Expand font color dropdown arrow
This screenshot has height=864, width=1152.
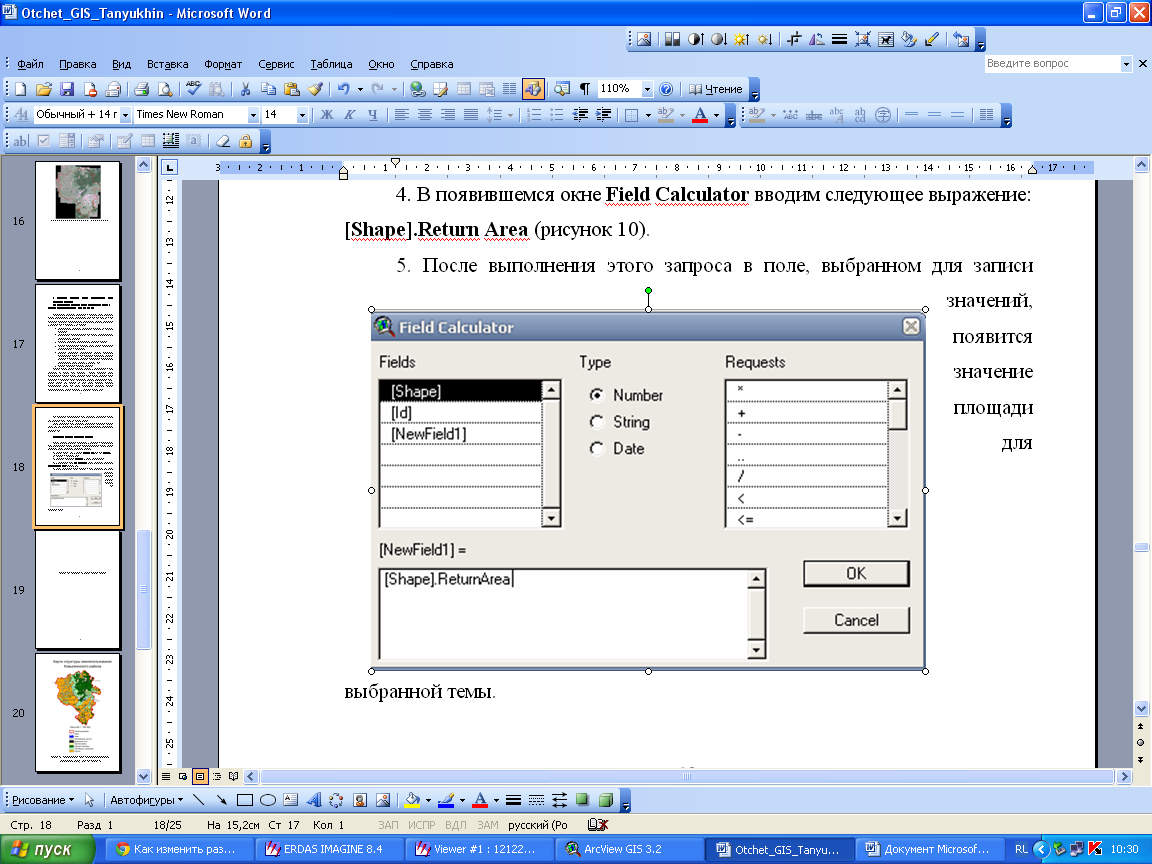[716, 115]
